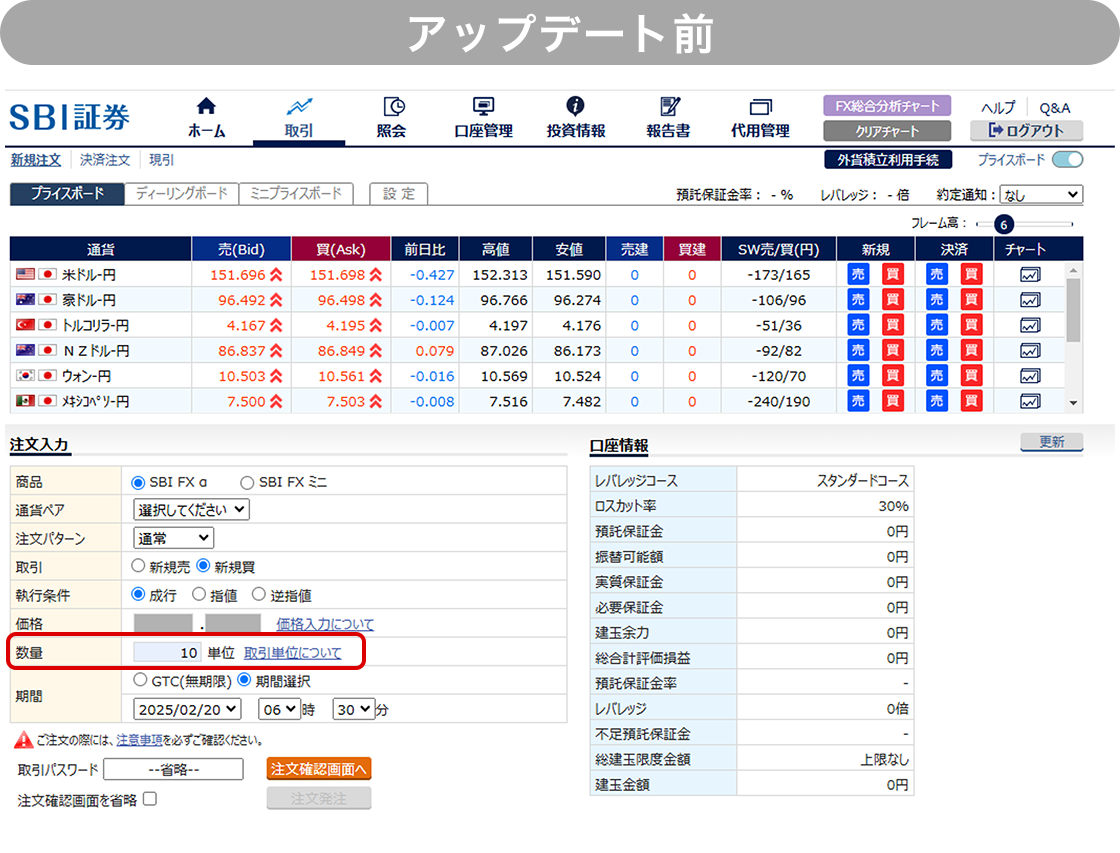The image size is (1120, 853).
Task: Go to 現引 submenu
Action: [161, 160]
